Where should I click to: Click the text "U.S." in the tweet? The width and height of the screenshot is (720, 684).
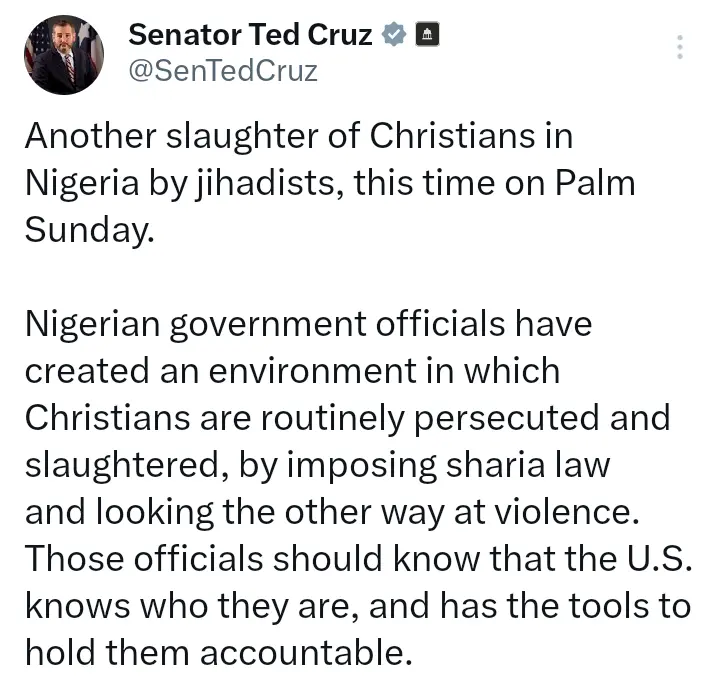tap(658, 557)
